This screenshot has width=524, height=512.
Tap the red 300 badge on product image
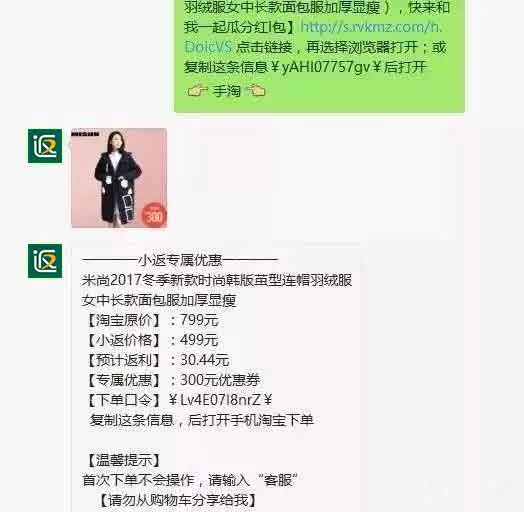(x=154, y=216)
